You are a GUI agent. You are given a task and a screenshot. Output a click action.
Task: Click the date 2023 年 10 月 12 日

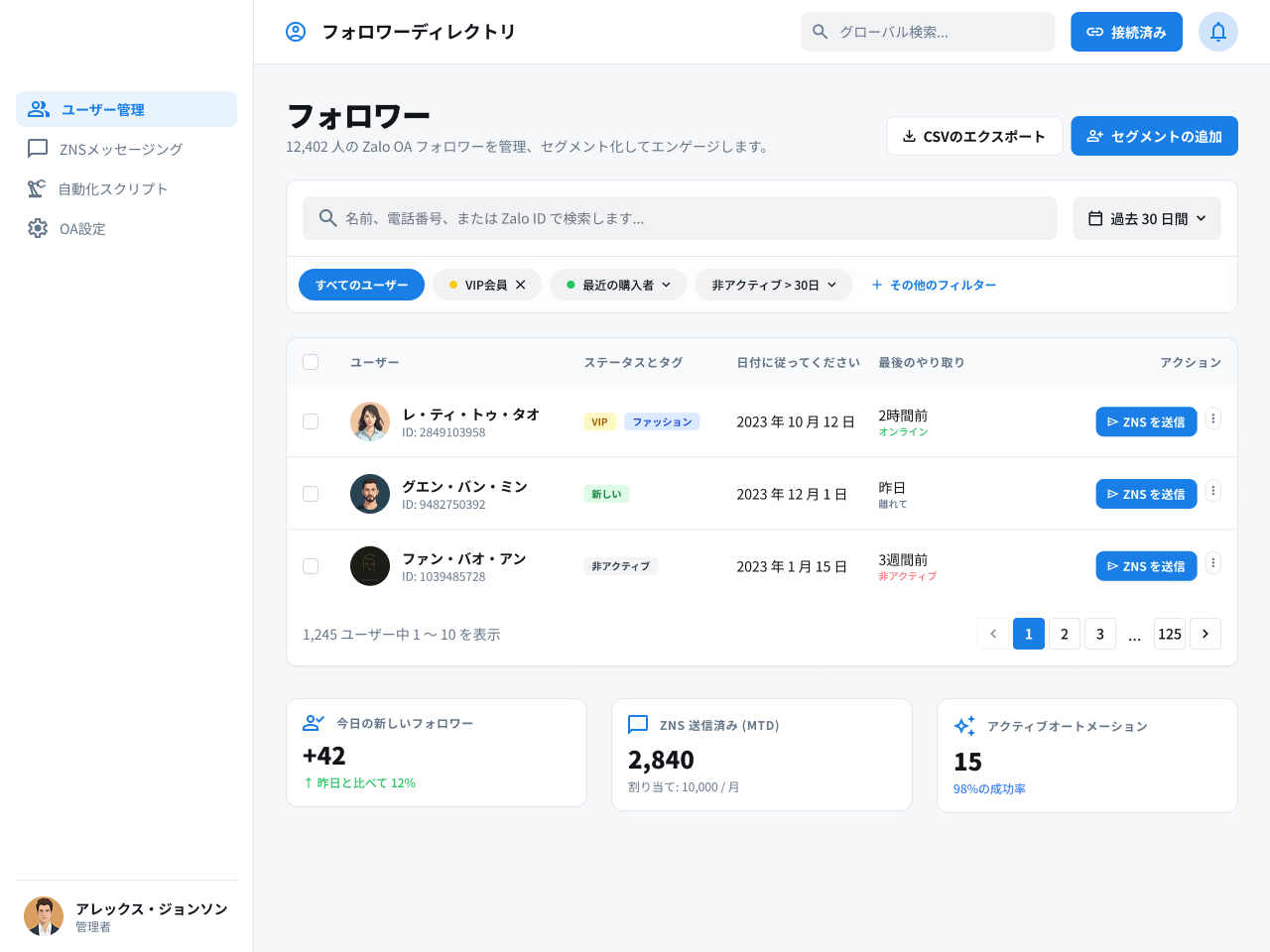coord(796,421)
